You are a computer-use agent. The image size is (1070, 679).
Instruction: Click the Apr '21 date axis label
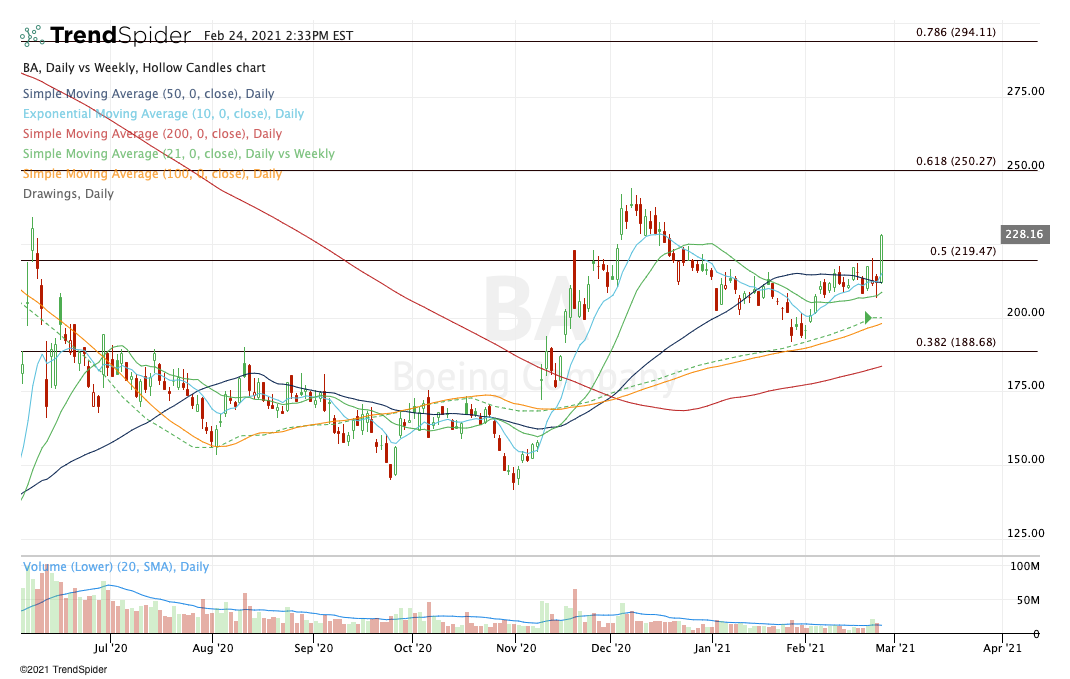tap(1002, 648)
